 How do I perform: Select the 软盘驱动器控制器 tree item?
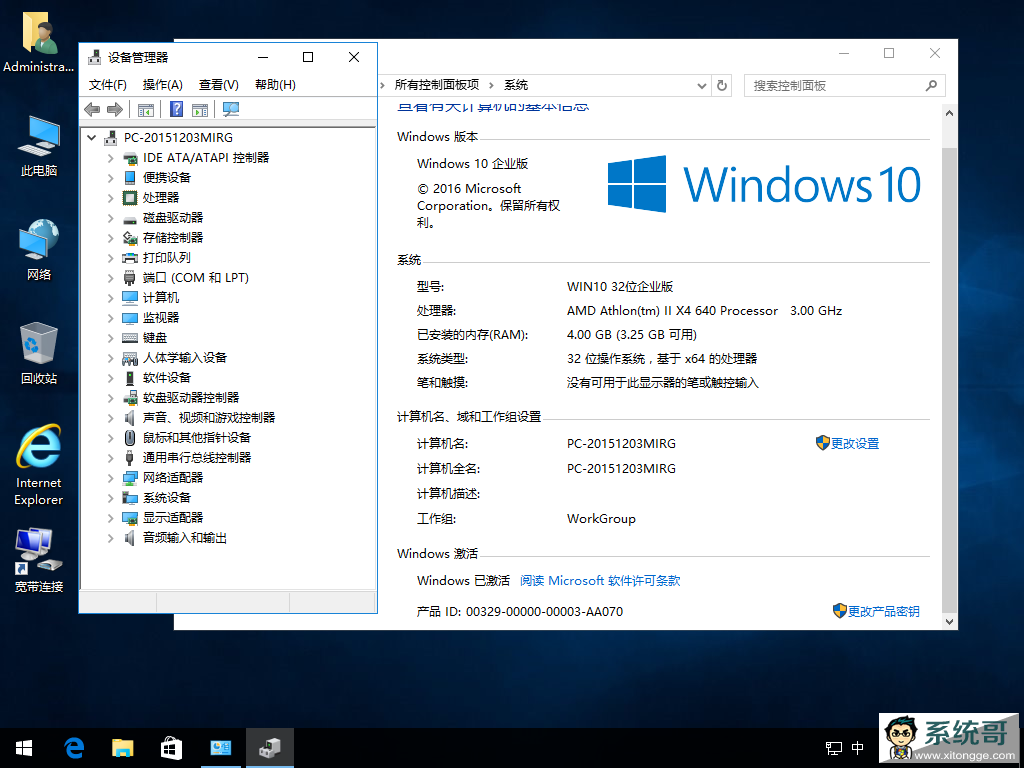point(191,398)
